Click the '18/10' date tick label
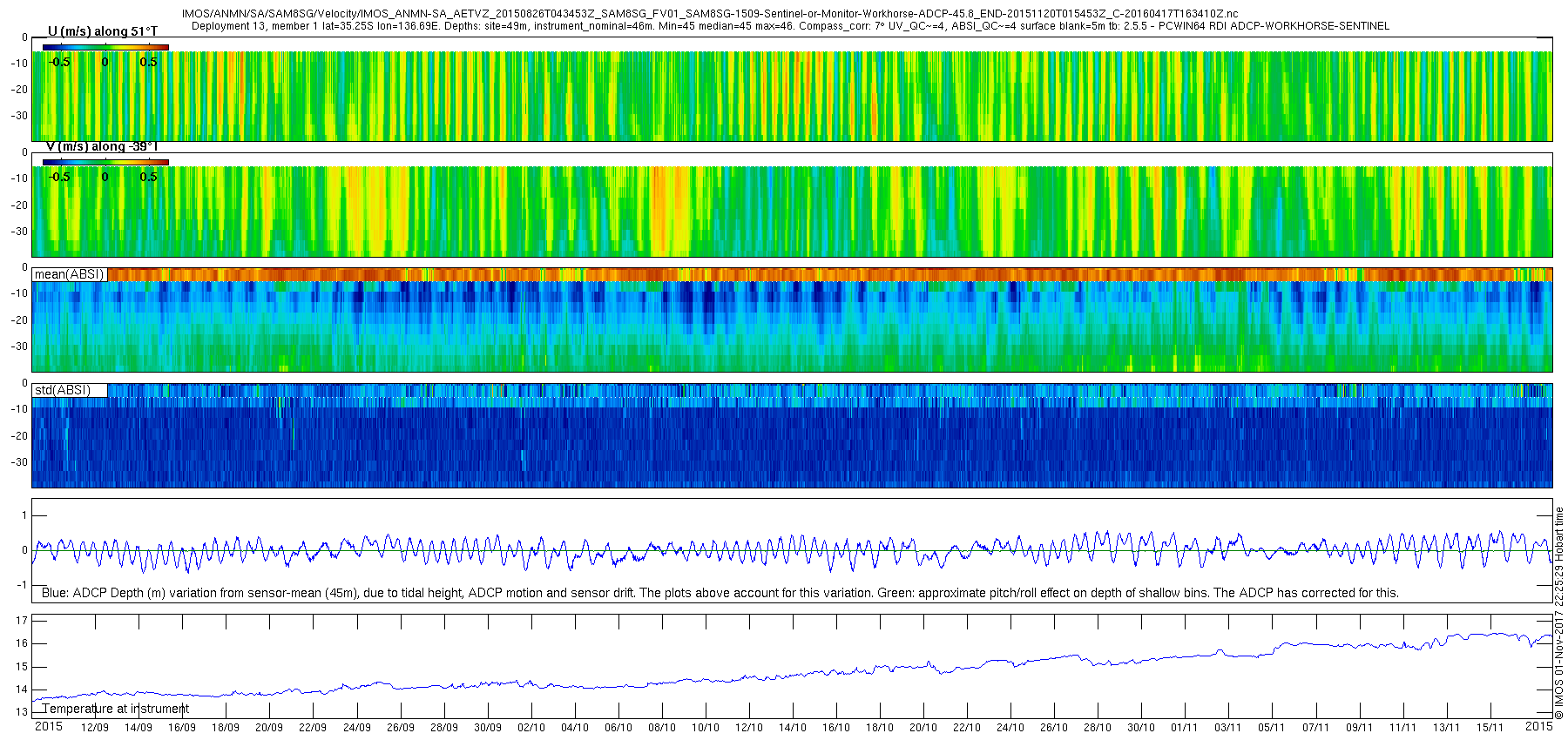 point(879,728)
